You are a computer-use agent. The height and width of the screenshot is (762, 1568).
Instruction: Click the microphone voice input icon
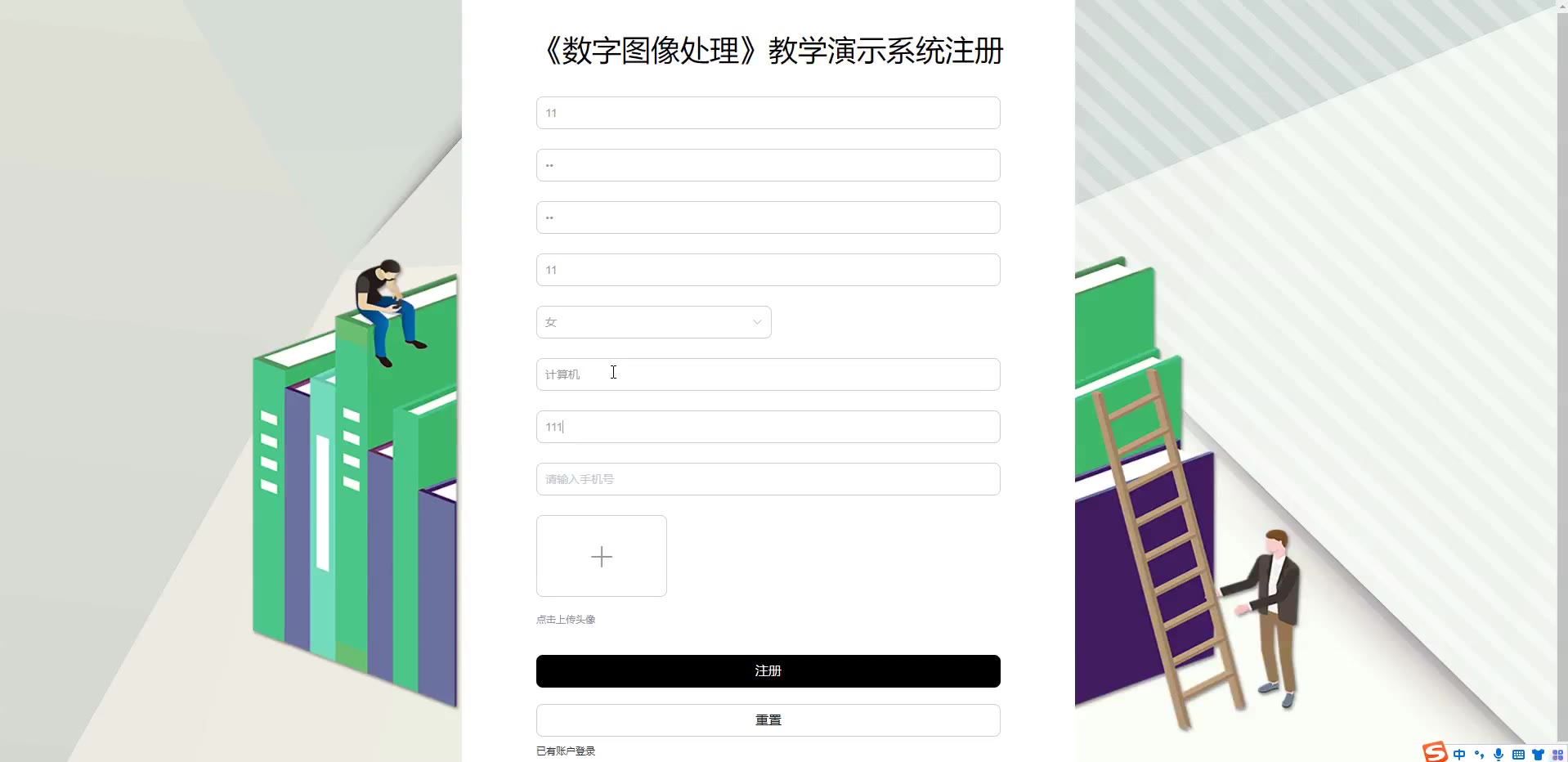1499,755
